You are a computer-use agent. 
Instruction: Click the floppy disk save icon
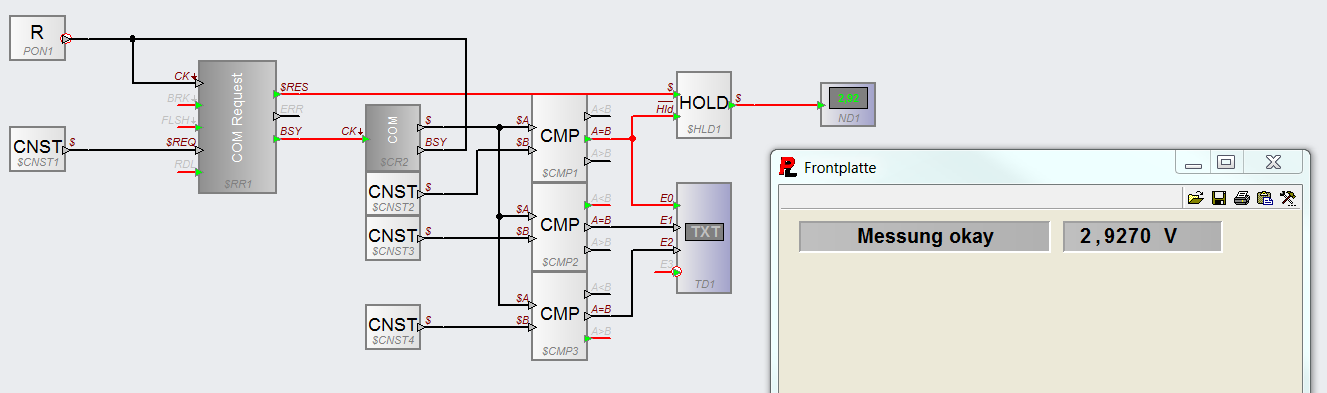click(1218, 198)
